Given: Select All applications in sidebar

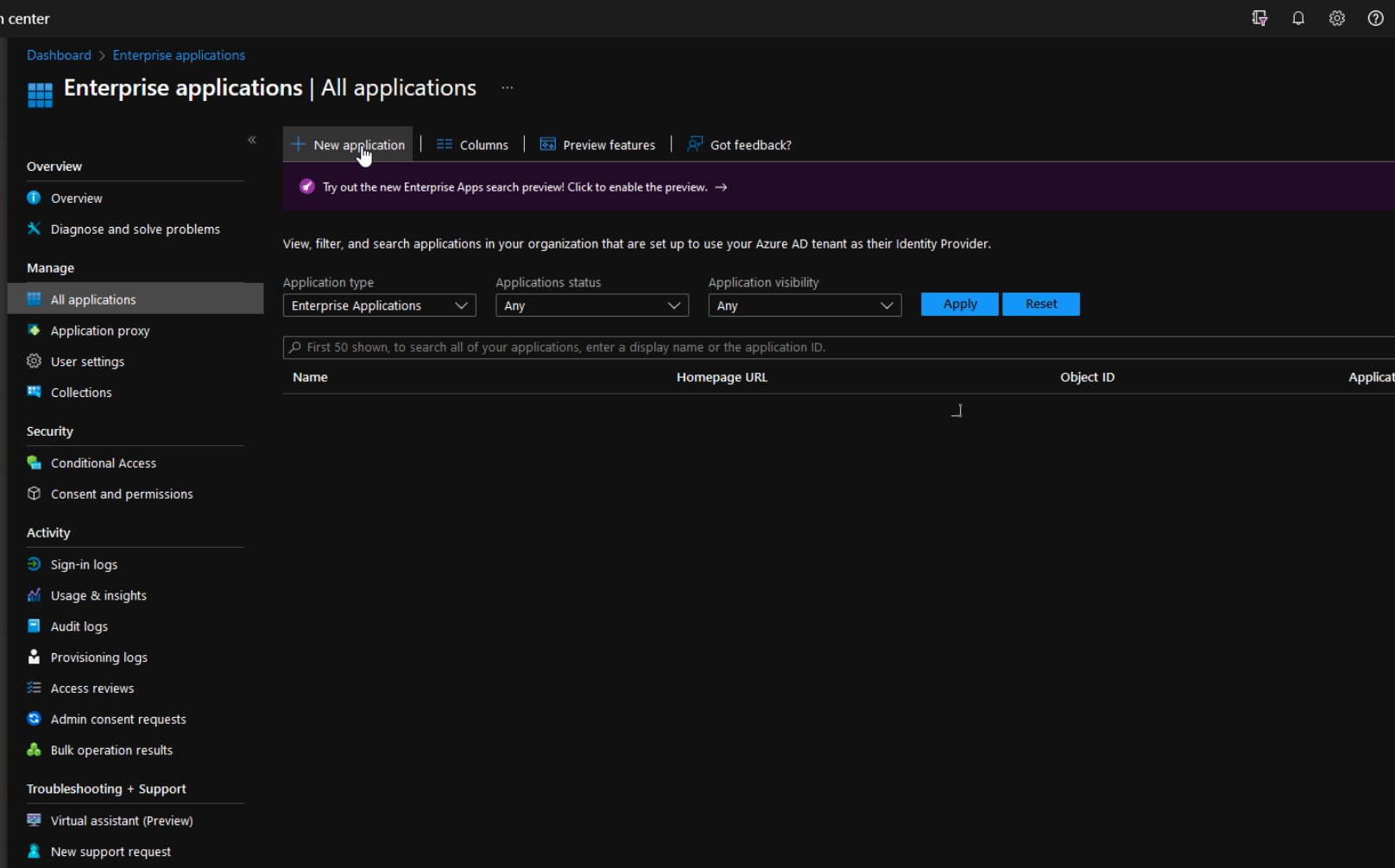Looking at the screenshot, I should click(136, 299).
